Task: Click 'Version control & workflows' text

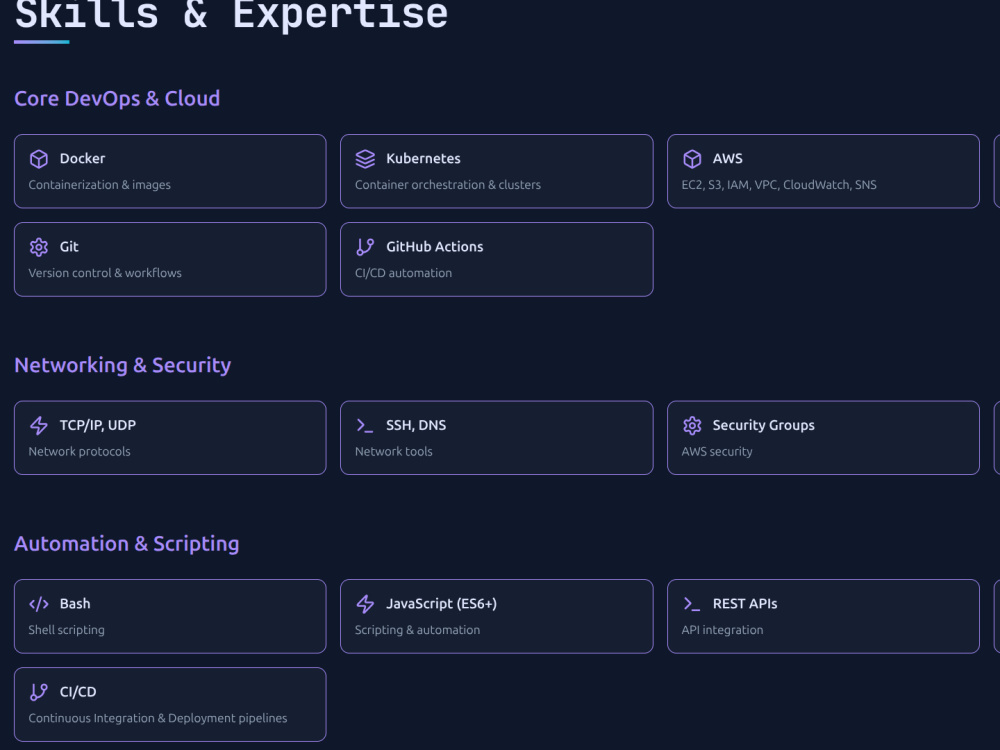Action: [x=105, y=272]
